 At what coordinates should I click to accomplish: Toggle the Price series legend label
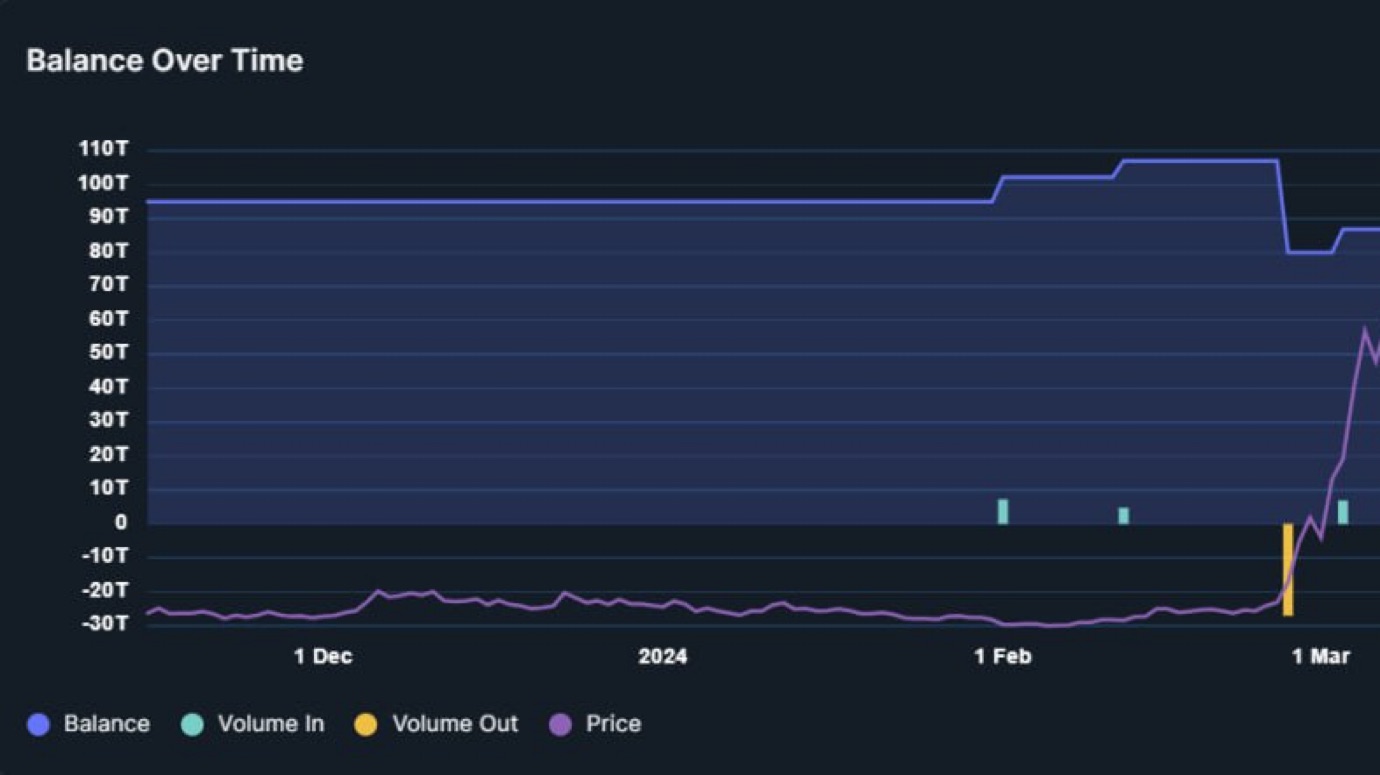pyautogui.click(x=613, y=724)
